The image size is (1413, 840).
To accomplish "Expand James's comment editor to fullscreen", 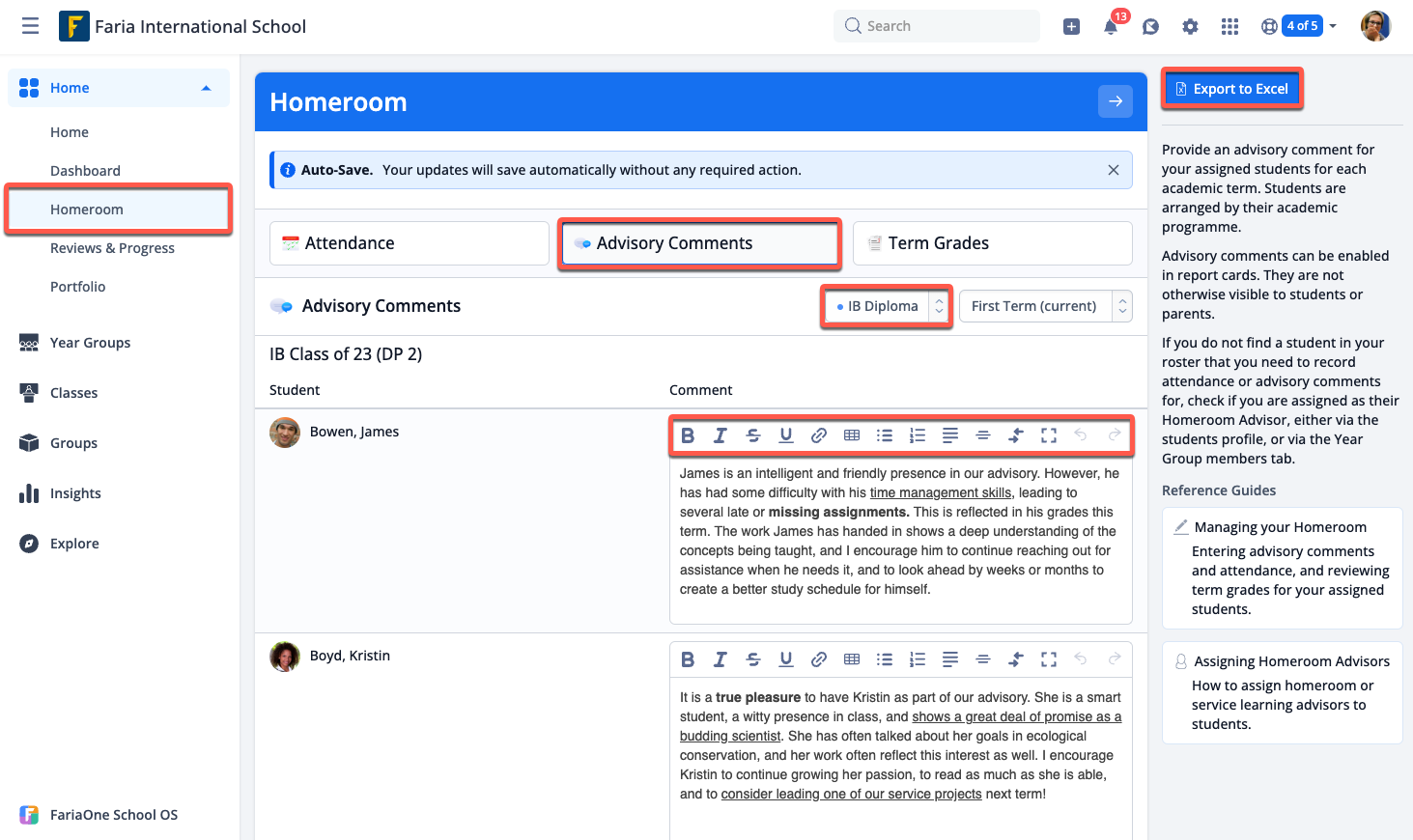I will [1048, 434].
